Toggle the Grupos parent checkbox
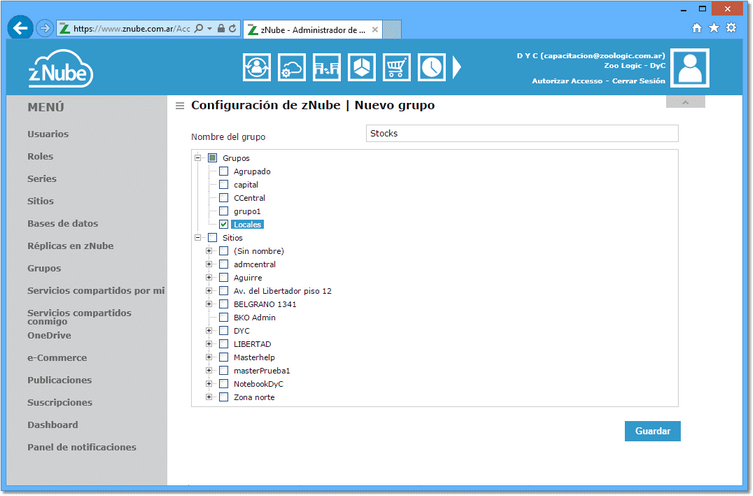The height and width of the screenshot is (496, 753). pyautogui.click(x=212, y=158)
